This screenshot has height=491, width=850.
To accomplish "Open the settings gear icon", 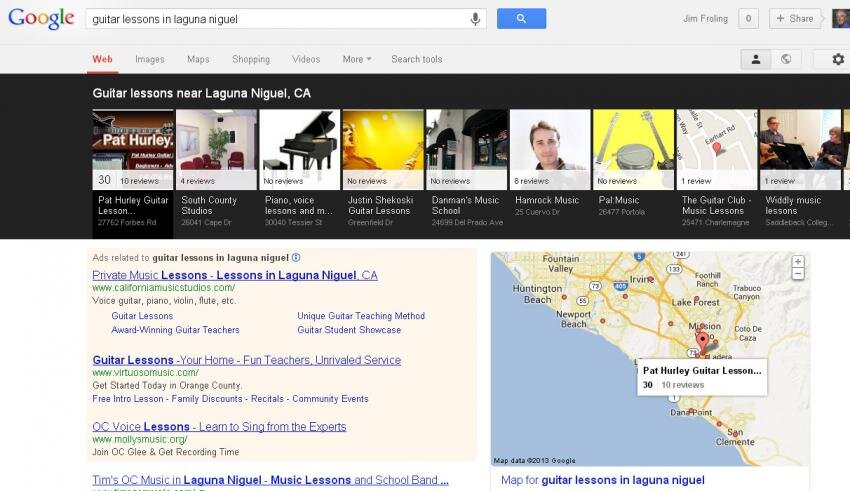I will (x=838, y=59).
